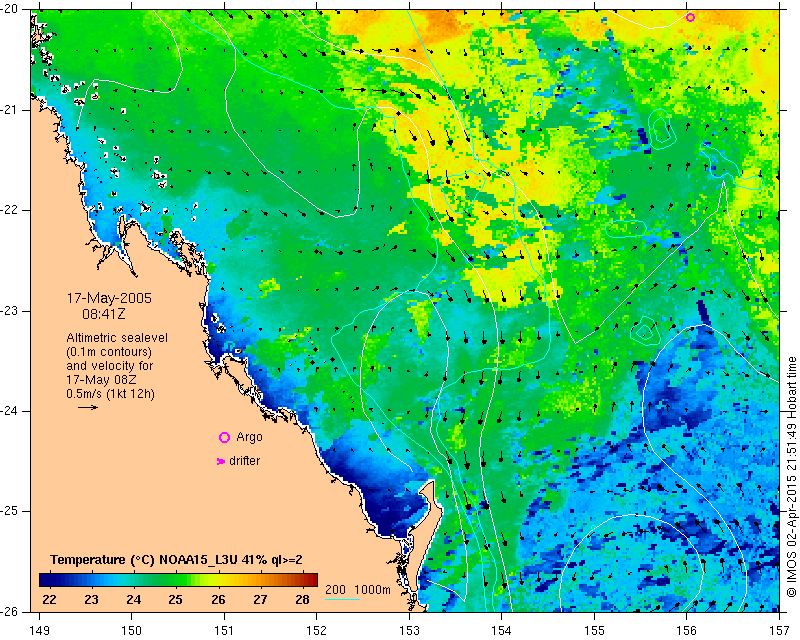This screenshot has width=800, height=640.
Task: Click the longitude axis label 157
Action: pos(780,631)
